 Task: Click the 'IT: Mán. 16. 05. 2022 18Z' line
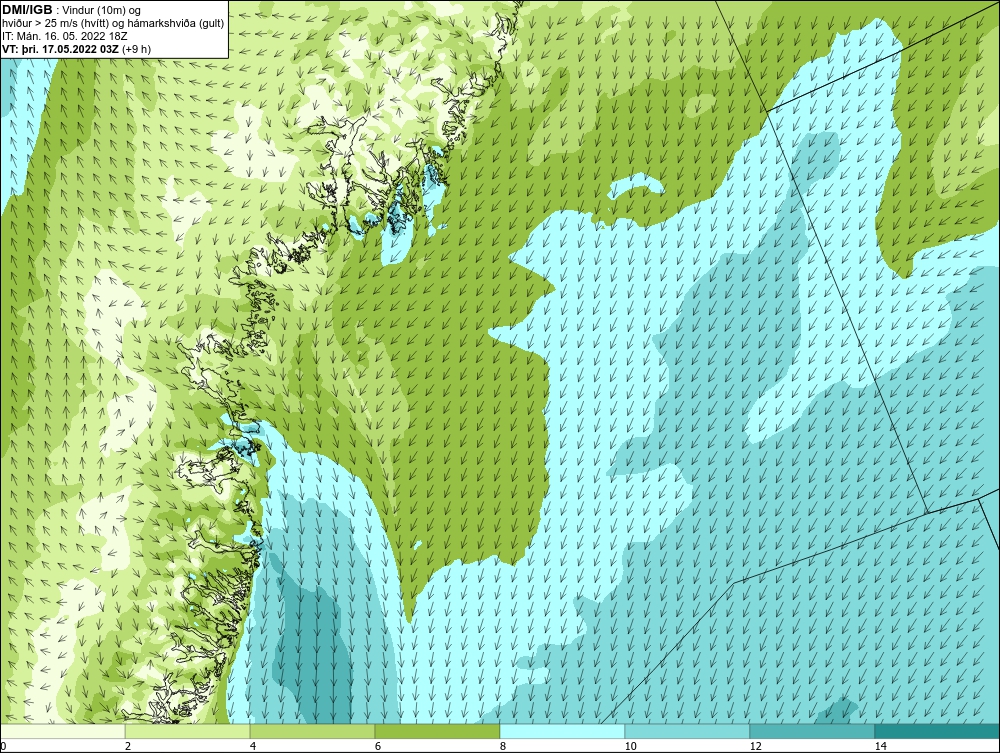tap(64, 36)
